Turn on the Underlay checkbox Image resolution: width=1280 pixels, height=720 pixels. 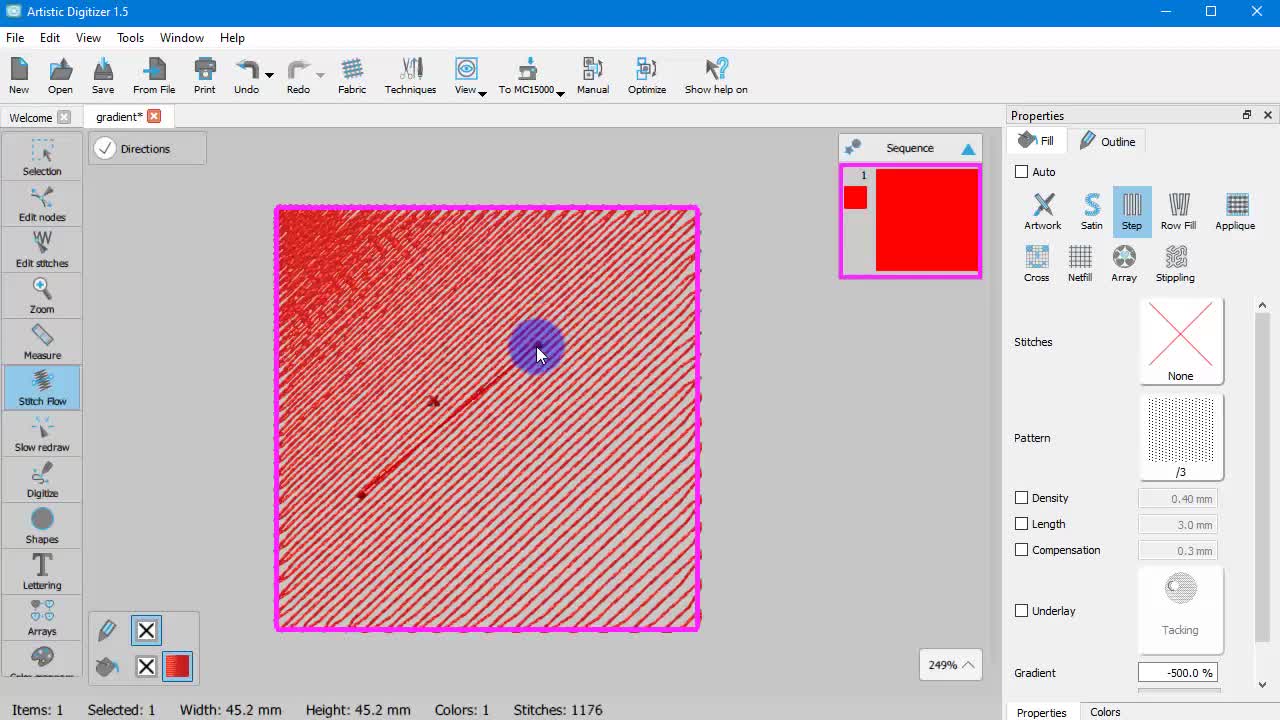1021,611
